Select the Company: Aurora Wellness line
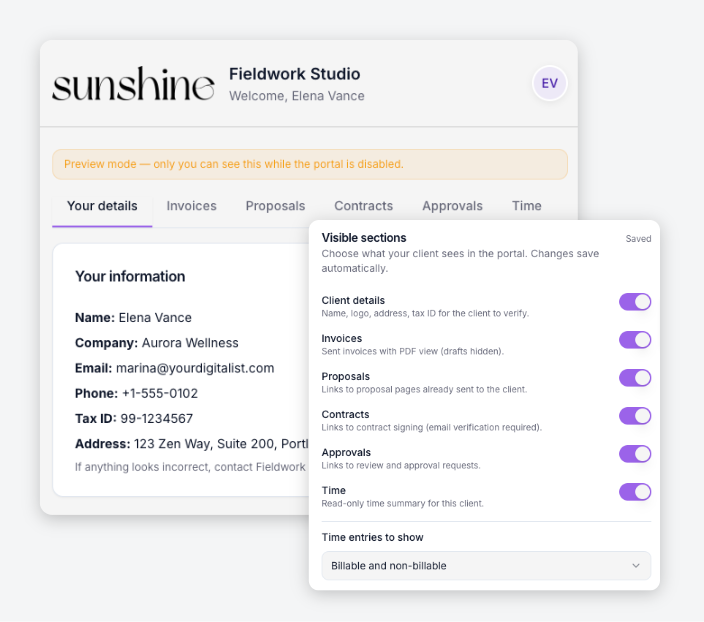This screenshot has height=622, width=704. point(157,343)
